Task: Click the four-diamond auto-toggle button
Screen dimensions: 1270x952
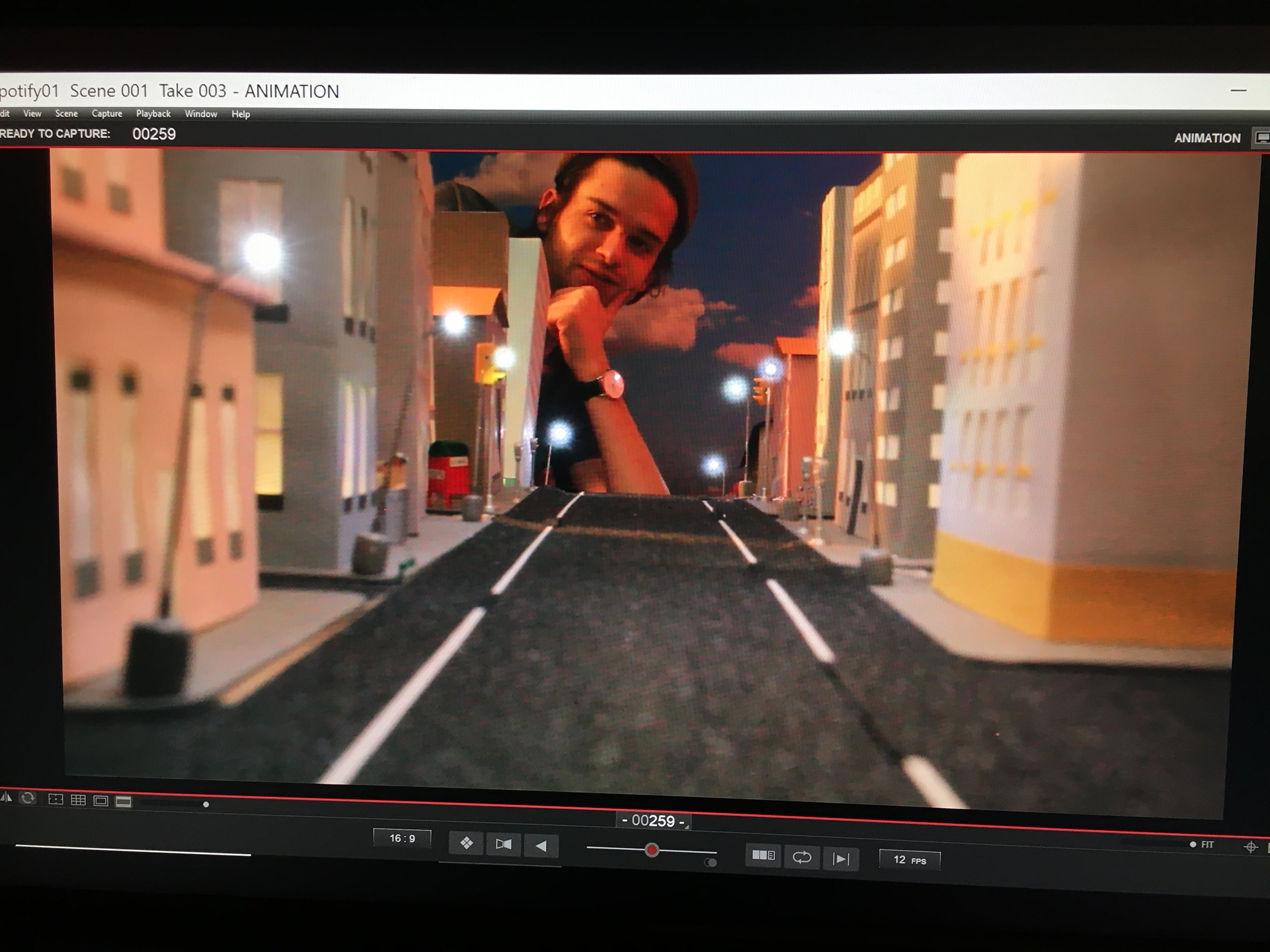Action: tap(466, 843)
